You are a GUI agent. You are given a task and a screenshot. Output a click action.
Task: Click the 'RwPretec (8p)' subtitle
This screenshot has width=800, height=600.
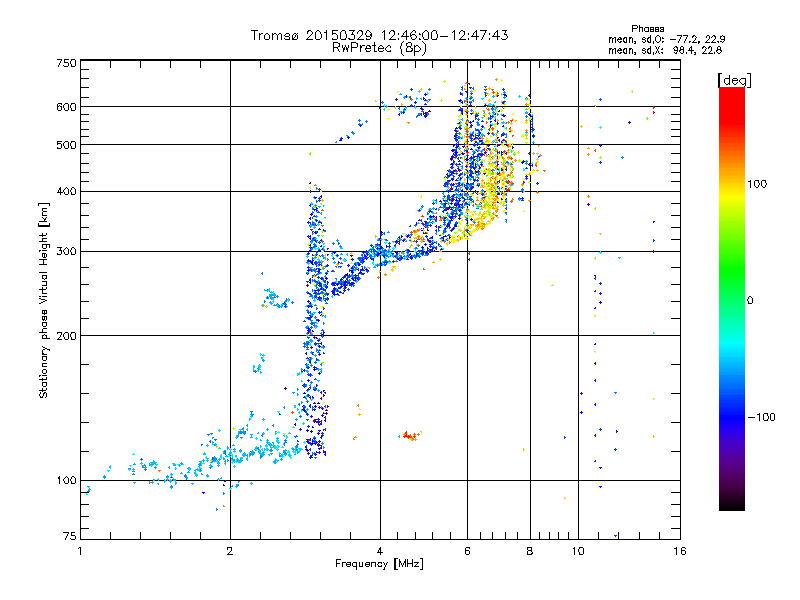(379, 48)
